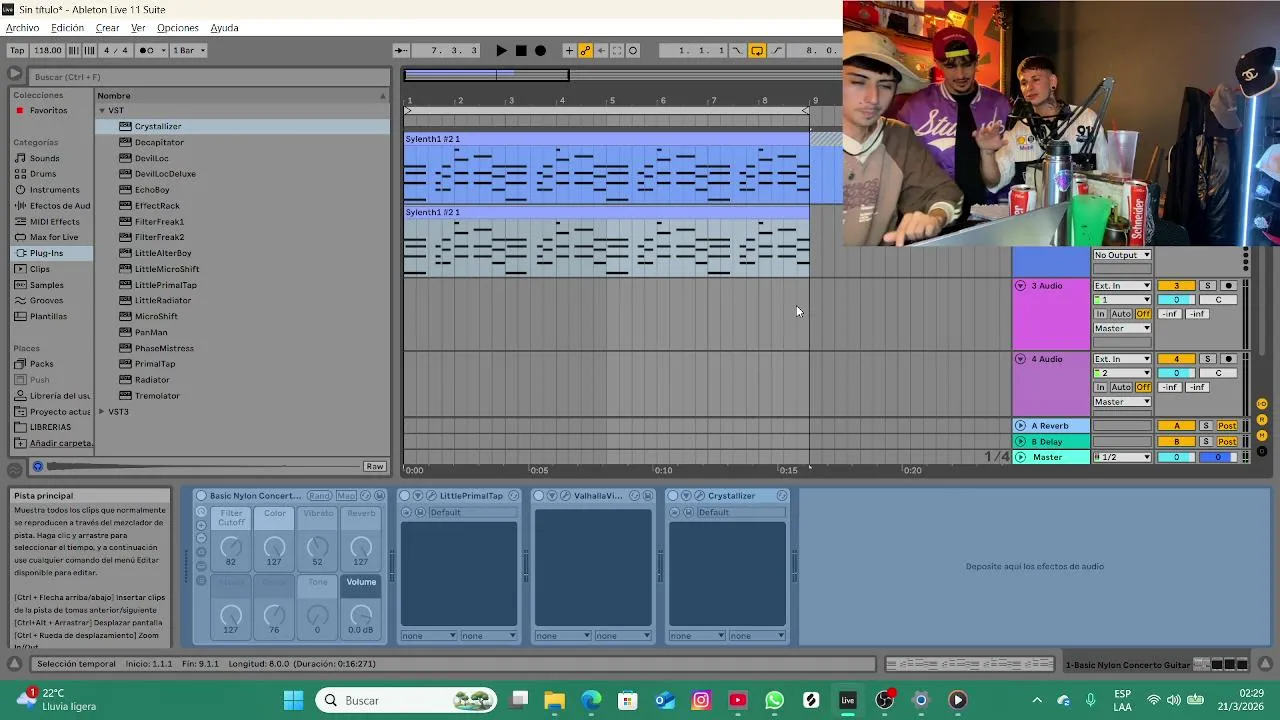Viewport: 1280px width, 720px height.
Task: Open 4 Audio Master output dropdown
Action: 1122,402
